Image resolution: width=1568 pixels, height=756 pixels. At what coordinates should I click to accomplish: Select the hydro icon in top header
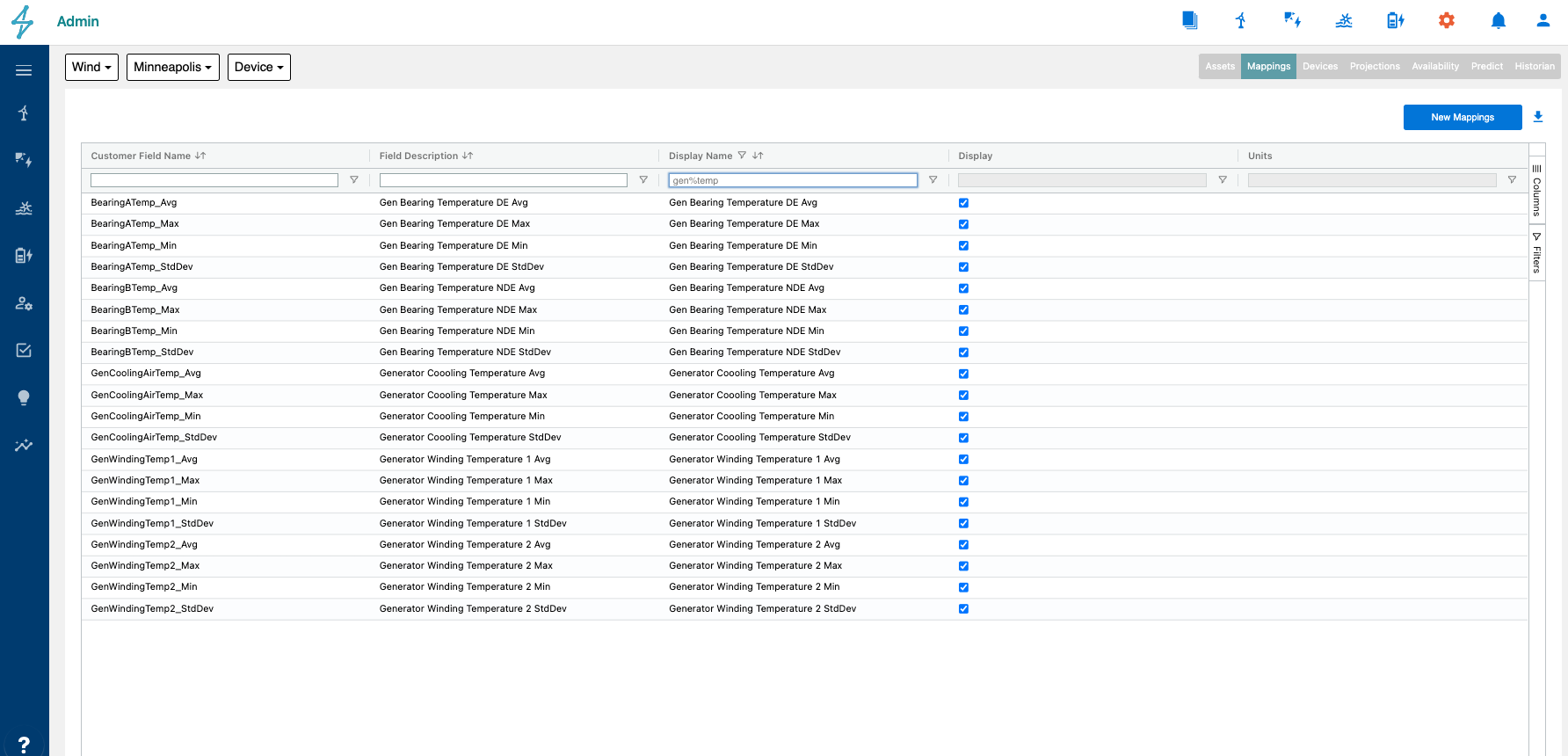coord(1344,20)
